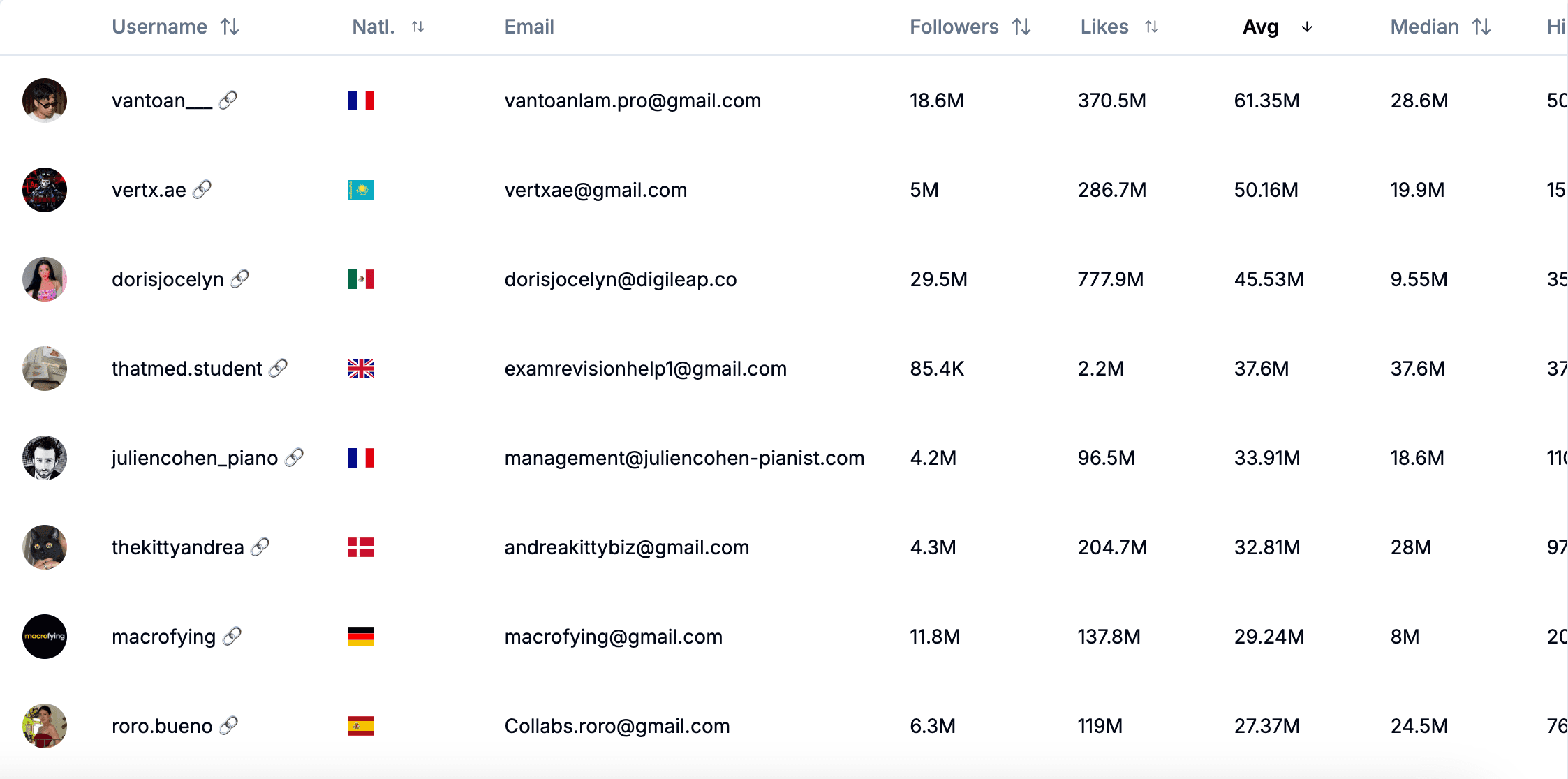Screen dimensions: 1568x779
Task: Click link icon next to macrofying
Action: click(x=232, y=636)
